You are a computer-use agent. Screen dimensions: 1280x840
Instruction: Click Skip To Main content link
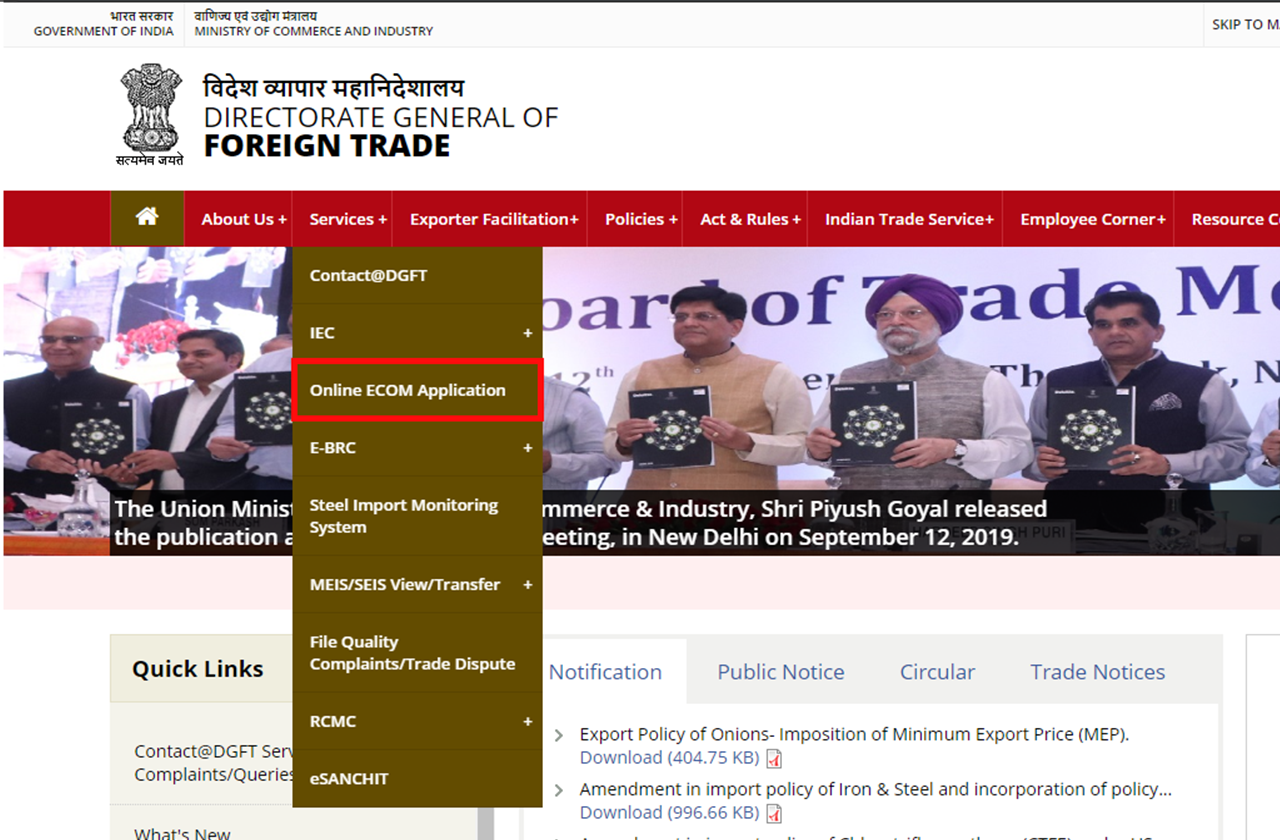coord(1246,24)
